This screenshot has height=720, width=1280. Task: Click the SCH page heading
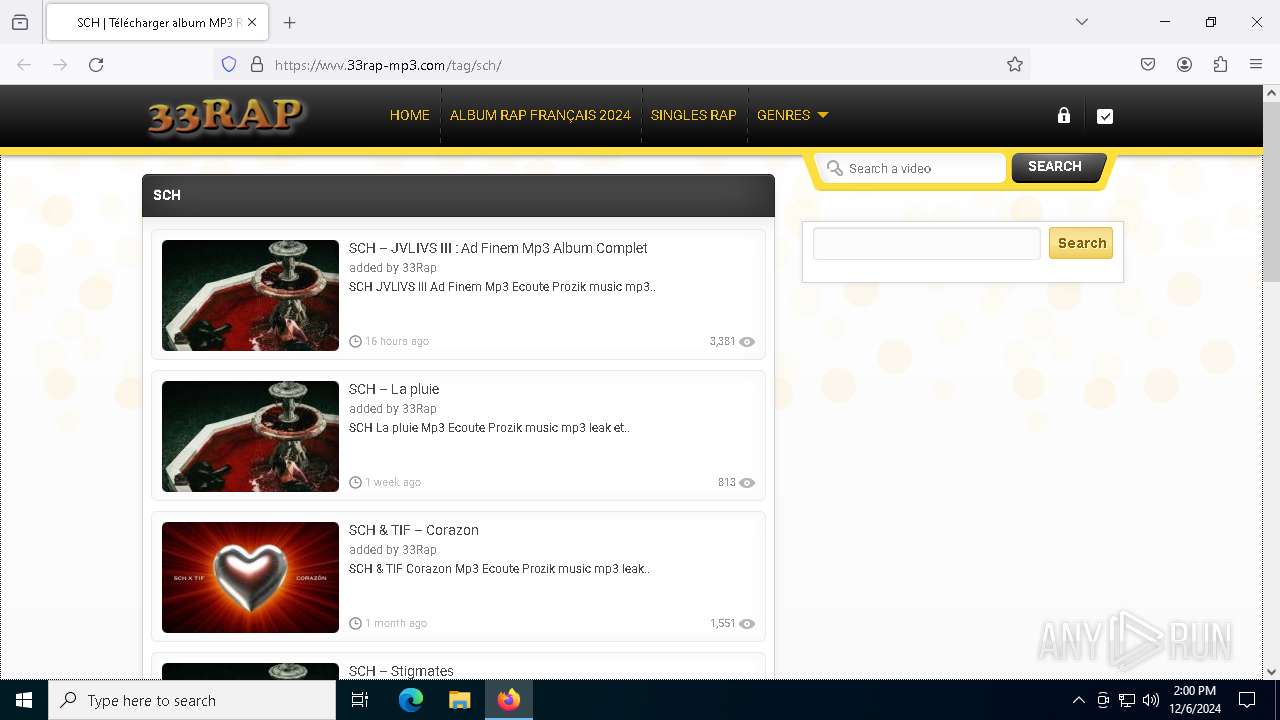click(167, 195)
